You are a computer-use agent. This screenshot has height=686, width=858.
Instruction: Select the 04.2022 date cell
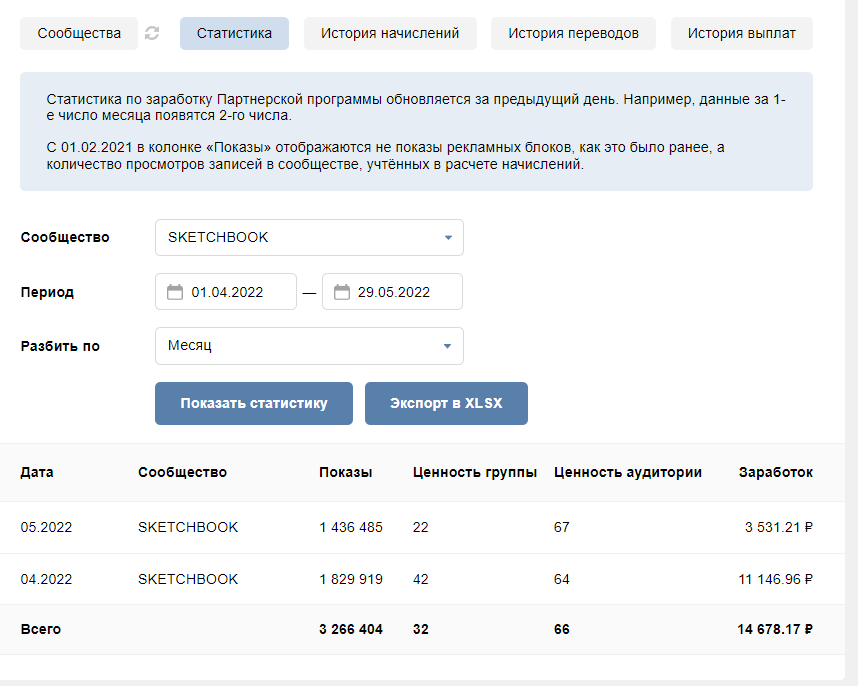(x=47, y=579)
